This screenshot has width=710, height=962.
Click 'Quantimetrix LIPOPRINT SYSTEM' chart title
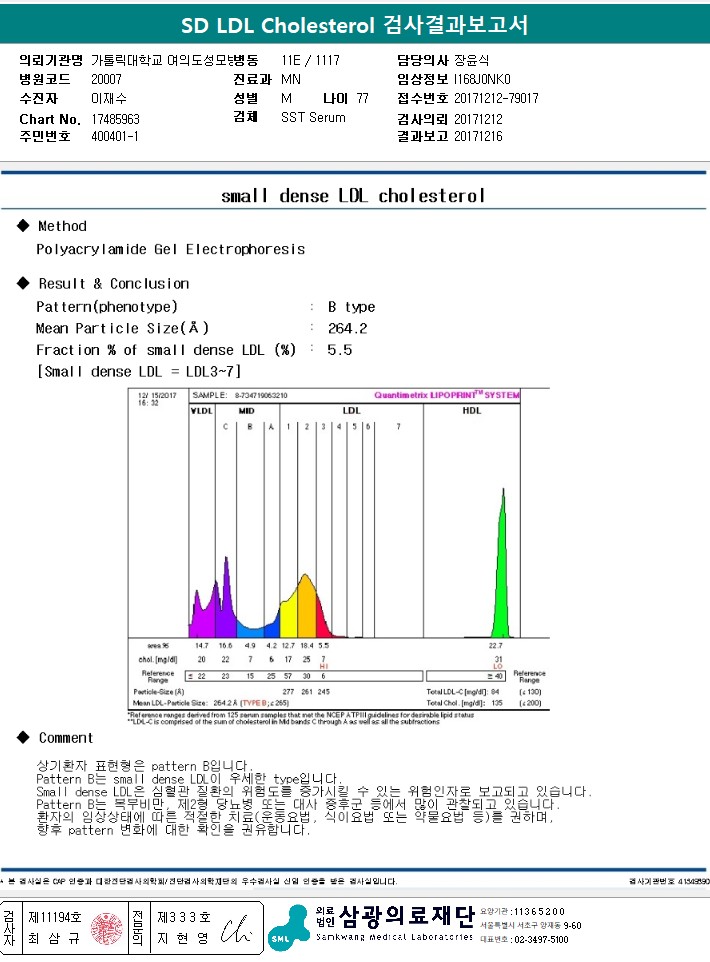[x=447, y=395]
